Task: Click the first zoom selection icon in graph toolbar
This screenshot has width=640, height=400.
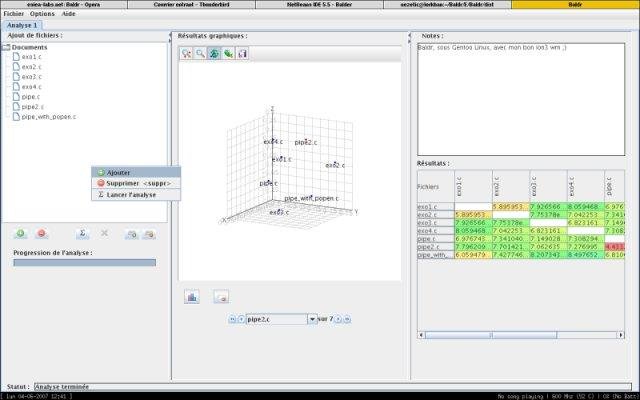Action: [x=186, y=53]
